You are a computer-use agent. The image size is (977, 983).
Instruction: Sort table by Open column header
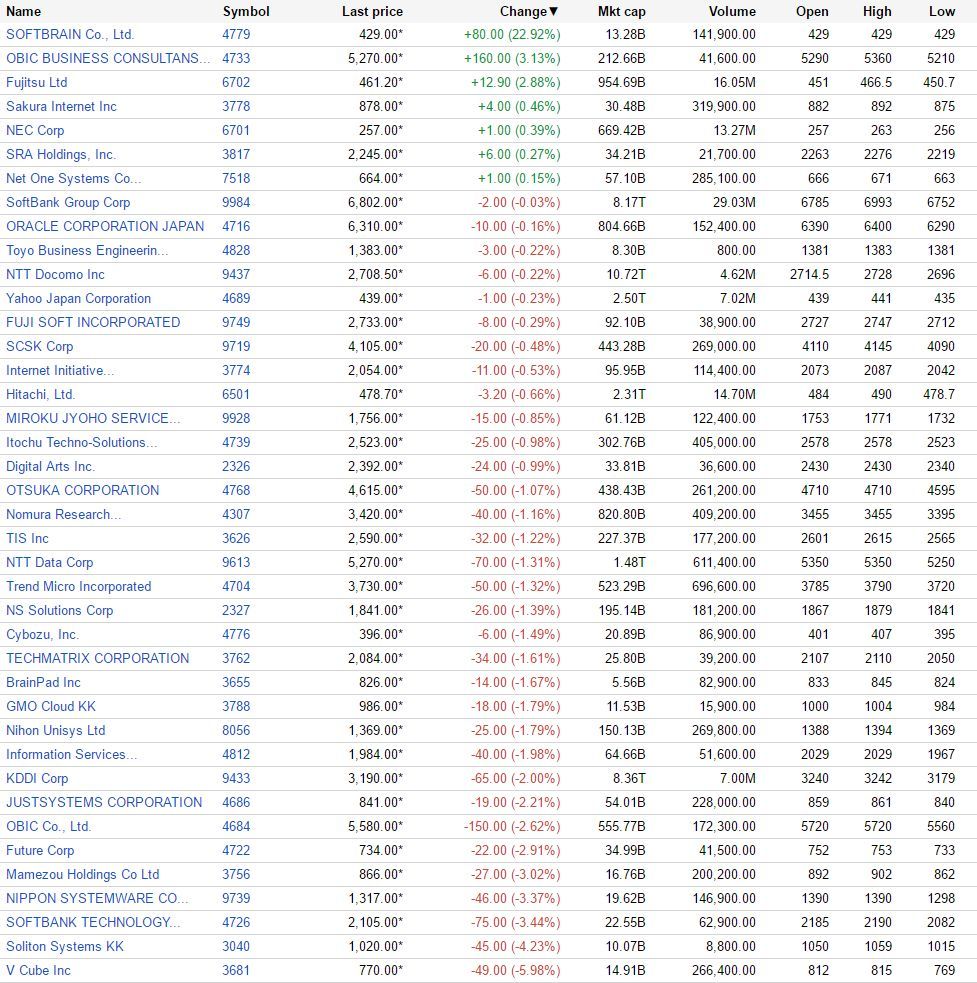(x=812, y=11)
